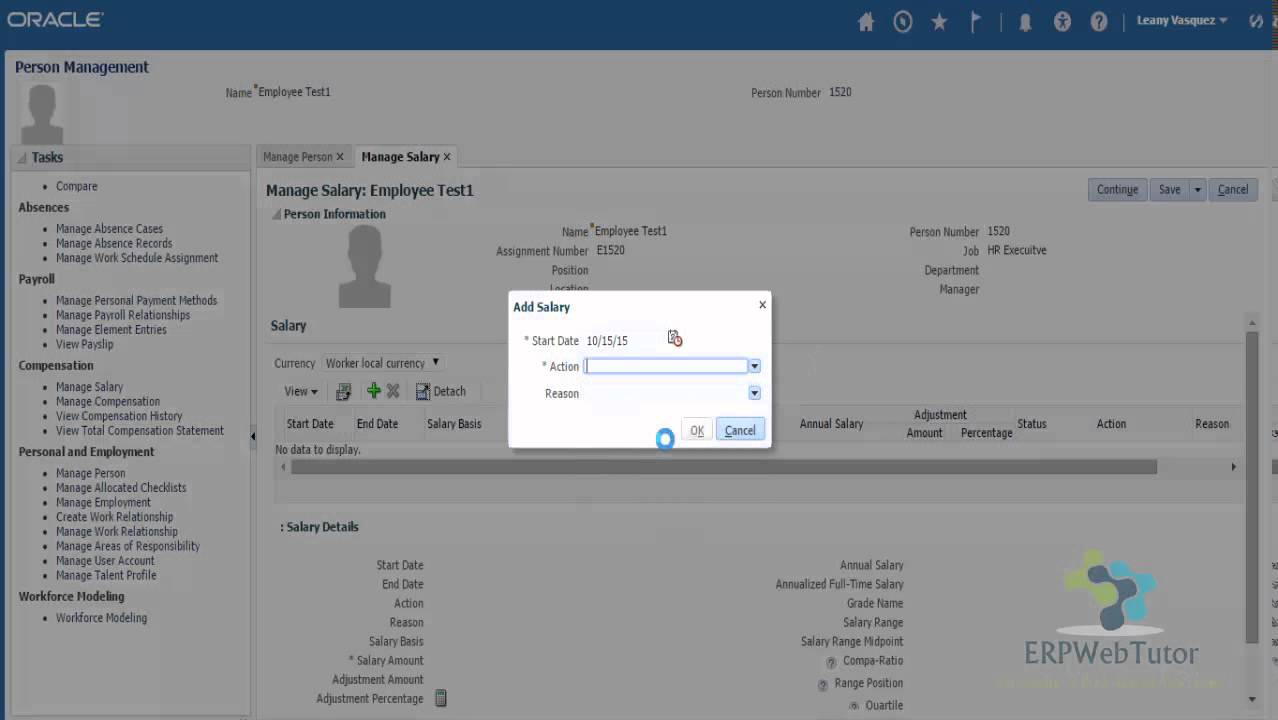Image resolution: width=1278 pixels, height=720 pixels.
Task: Open the Navigator compass icon
Action: (903, 22)
